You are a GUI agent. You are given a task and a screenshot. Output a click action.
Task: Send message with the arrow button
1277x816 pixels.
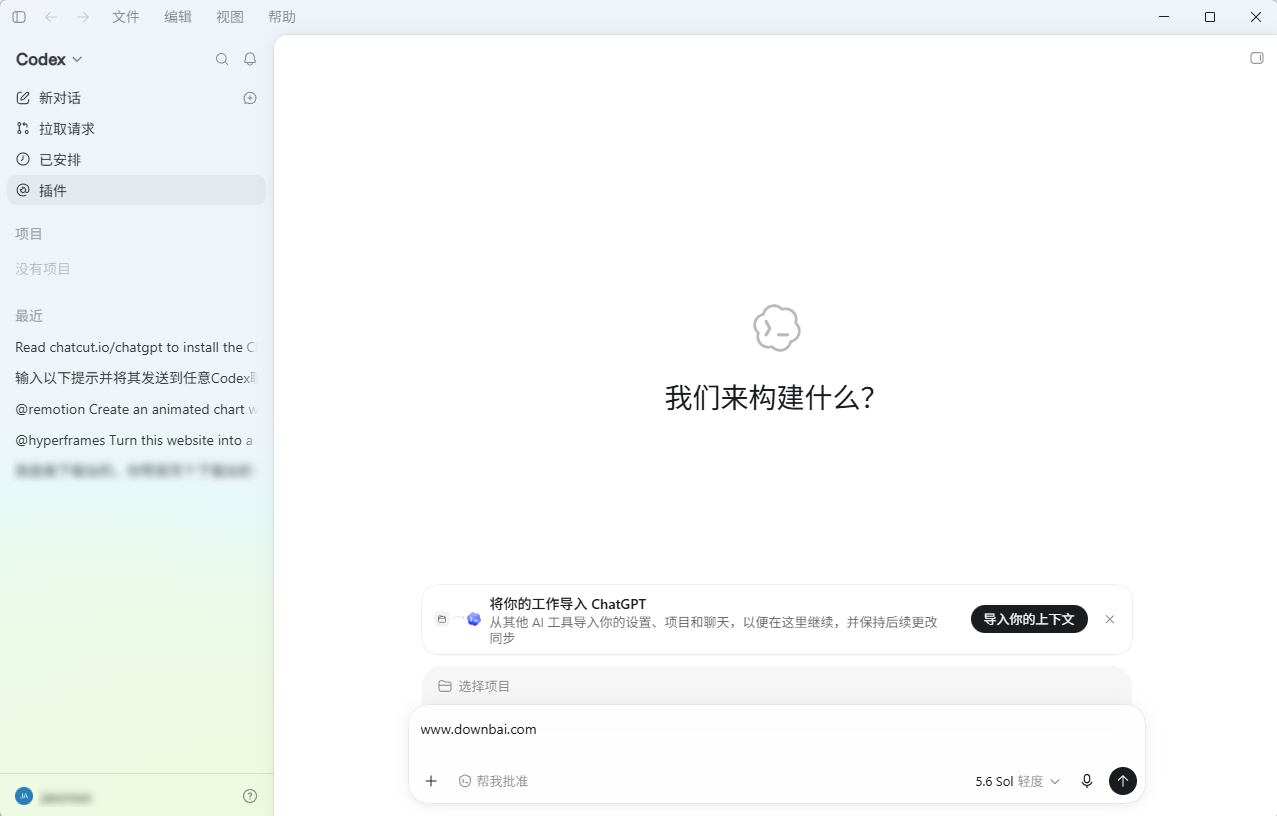1123,781
